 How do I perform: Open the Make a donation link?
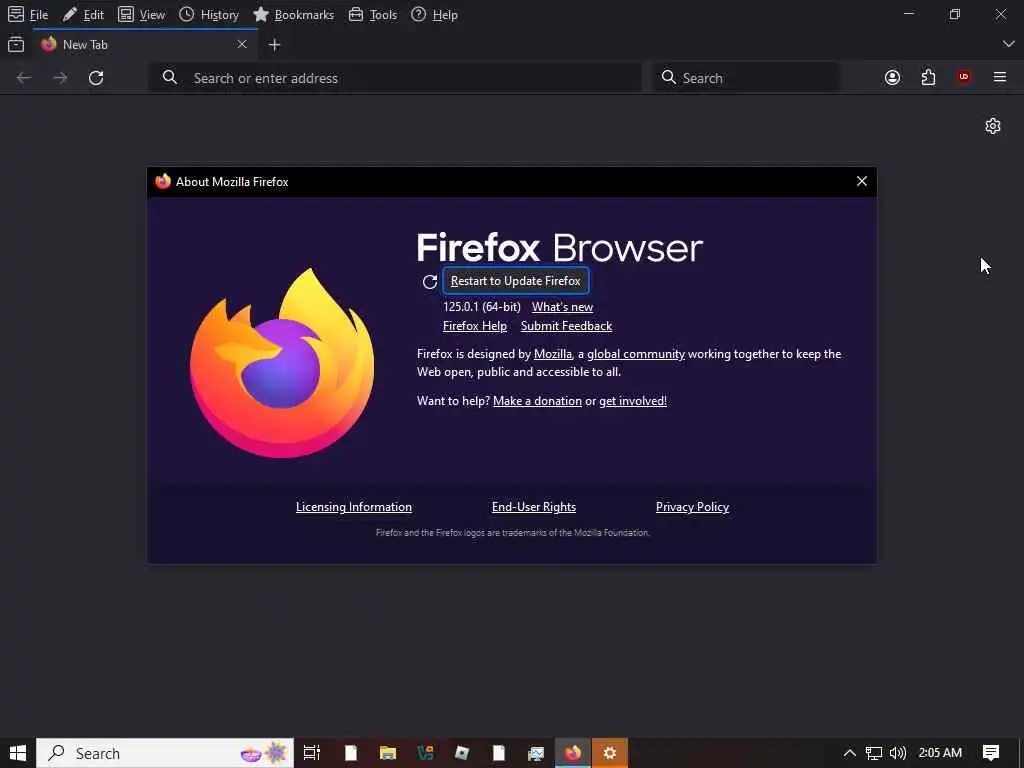pyautogui.click(x=537, y=401)
